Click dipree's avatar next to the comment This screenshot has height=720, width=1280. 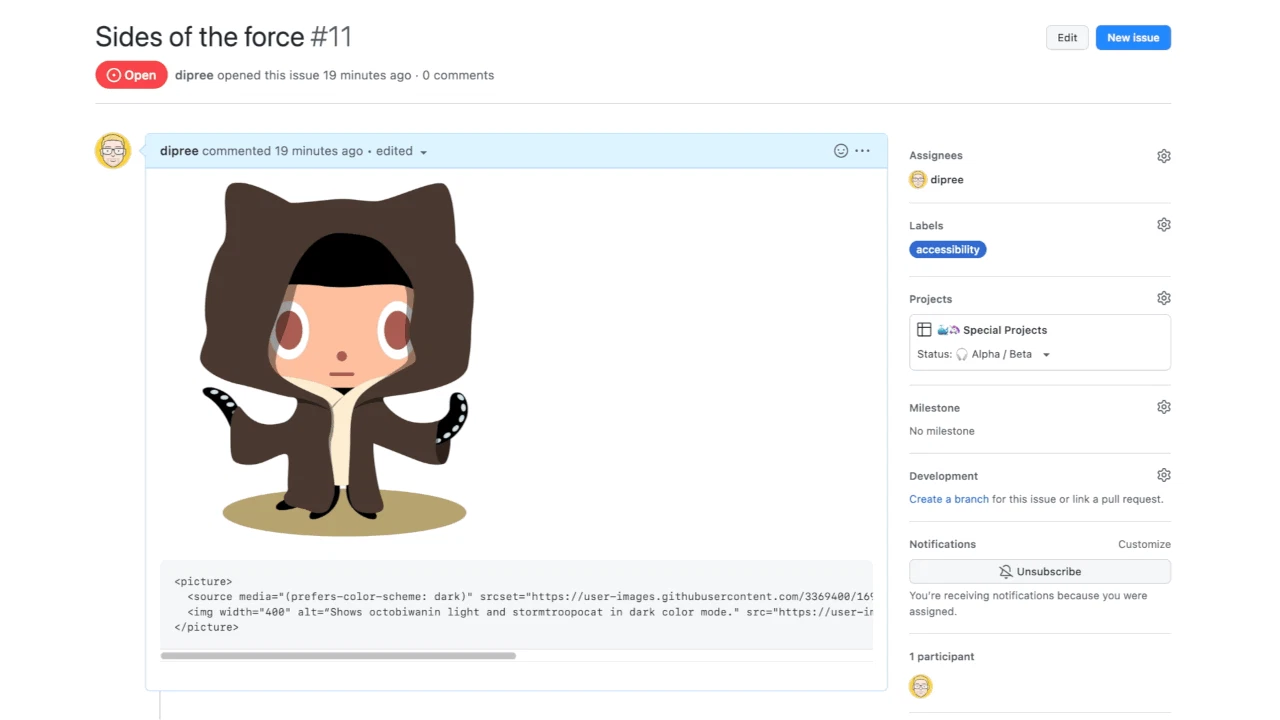click(113, 150)
